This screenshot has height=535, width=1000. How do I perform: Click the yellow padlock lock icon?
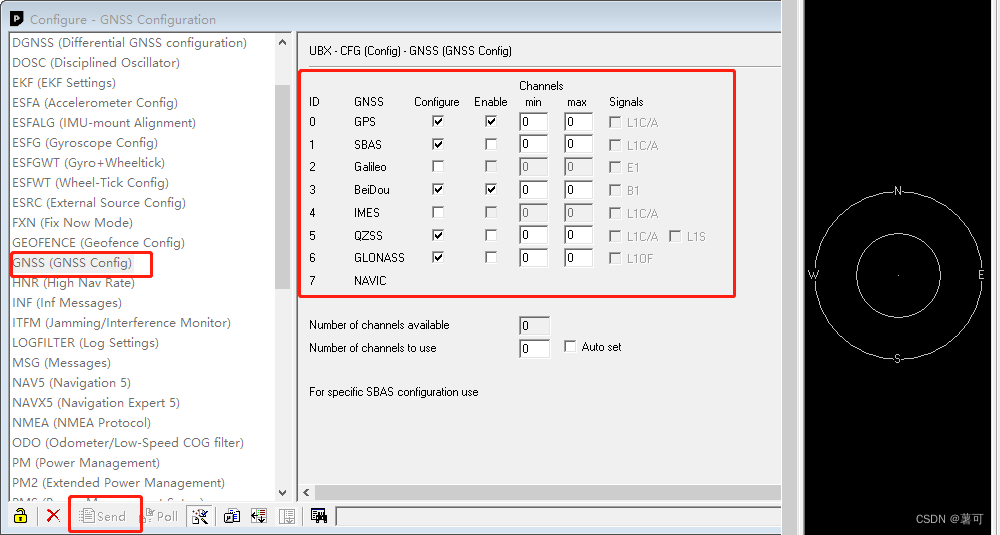pos(20,516)
